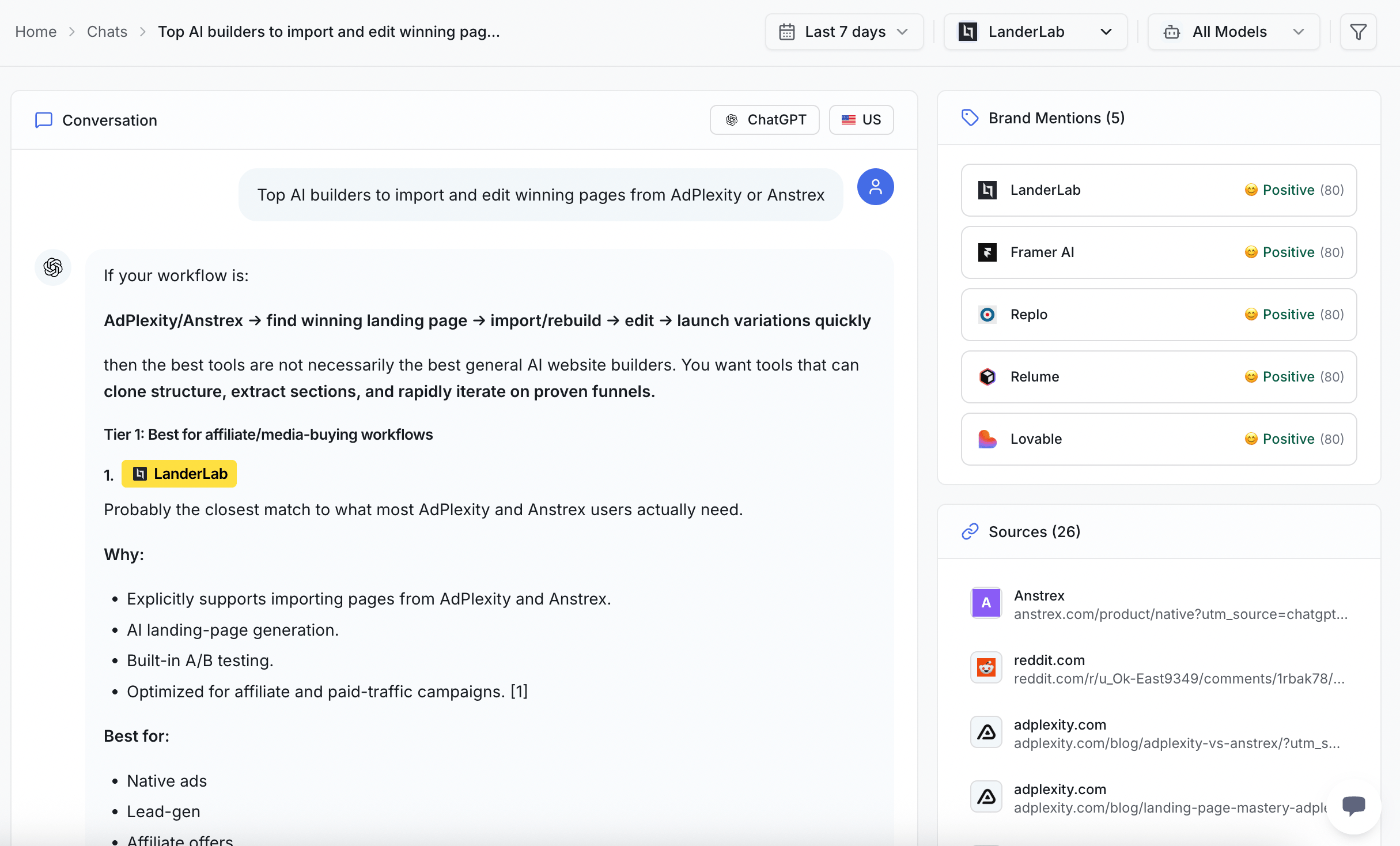Expand the LanderLab brand selector
The image size is (1400, 846).
coord(1035,32)
